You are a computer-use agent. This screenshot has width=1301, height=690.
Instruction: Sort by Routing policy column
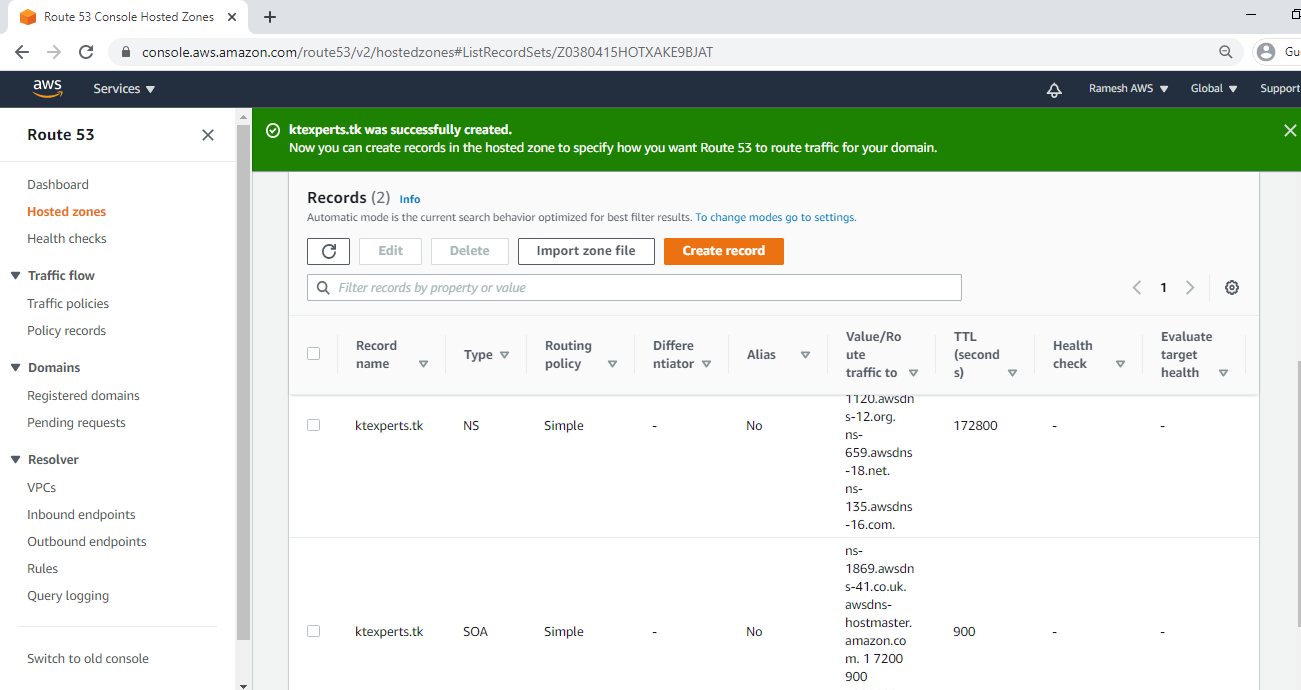612,364
